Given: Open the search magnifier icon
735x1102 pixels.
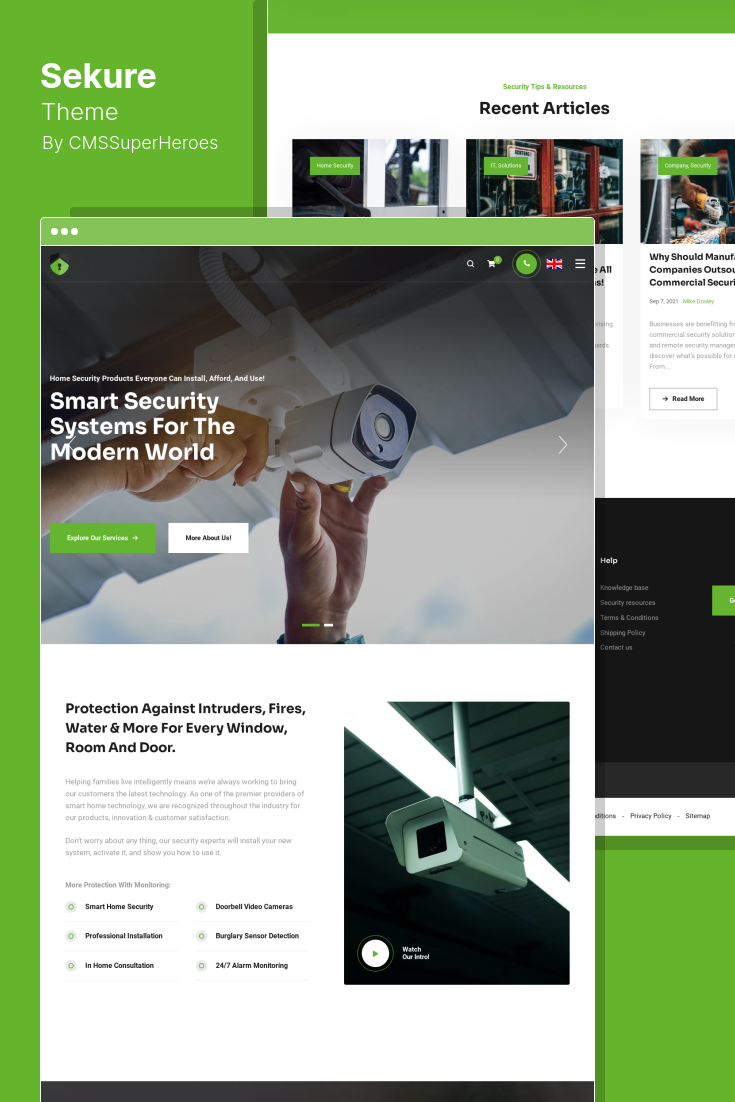Looking at the screenshot, I should click(x=471, y=264).
